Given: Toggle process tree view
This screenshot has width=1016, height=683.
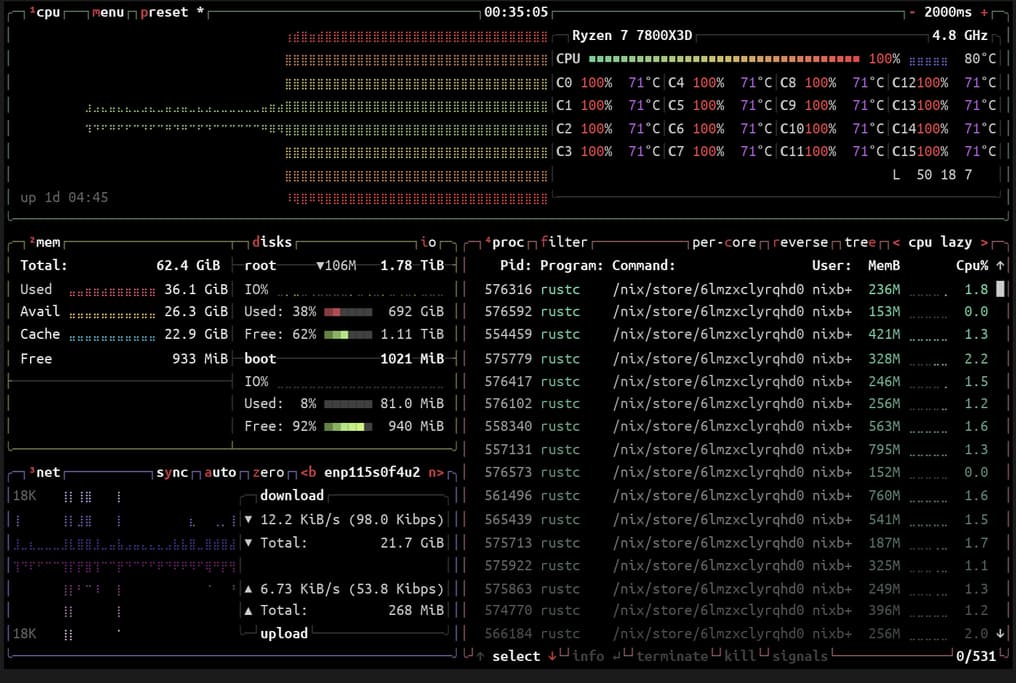Looking at the screenshot, I should pyautogui.click(x=860, y=242).
